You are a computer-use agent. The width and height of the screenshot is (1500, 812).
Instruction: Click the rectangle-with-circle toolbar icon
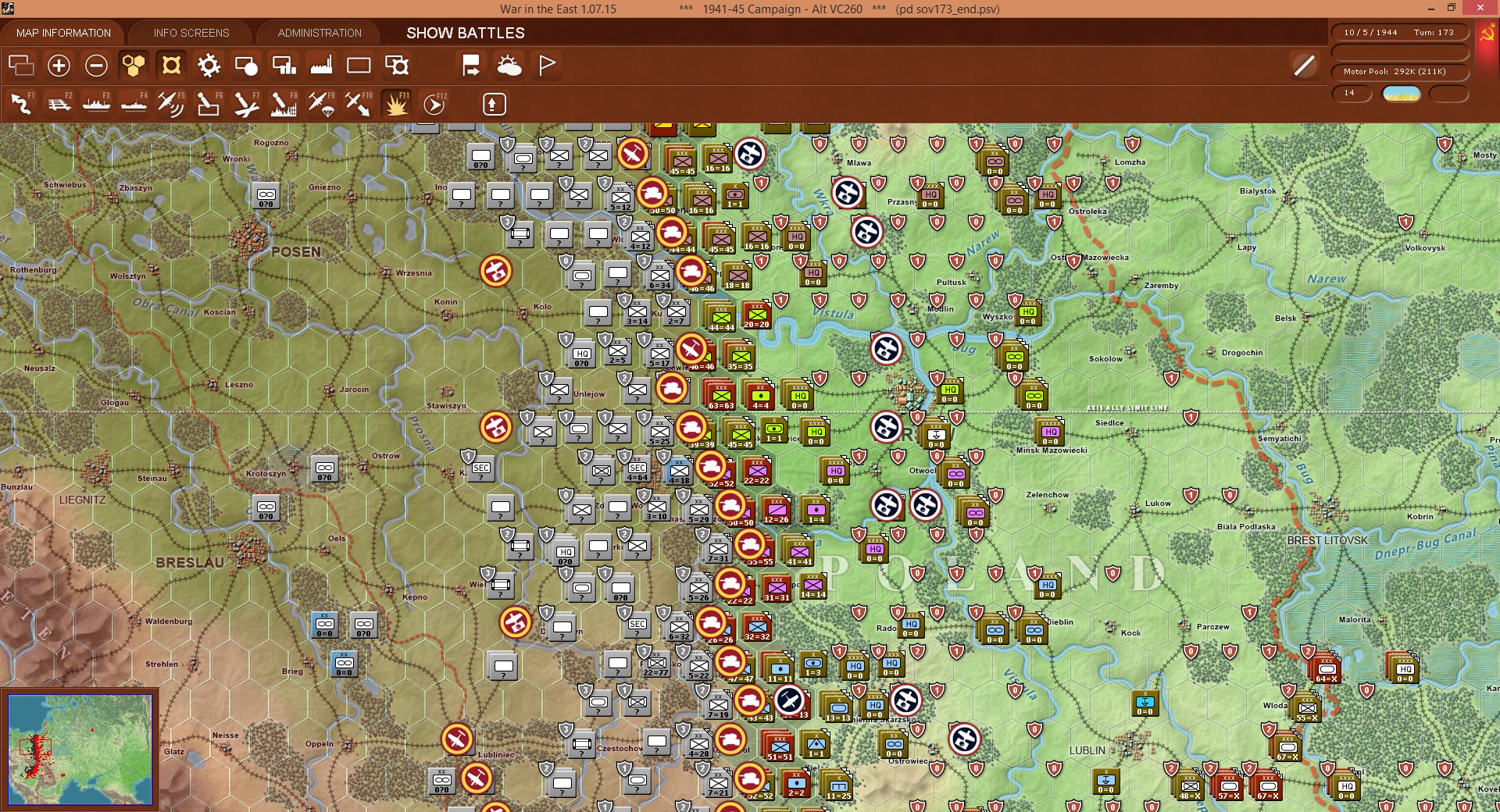tap(246, 66)
